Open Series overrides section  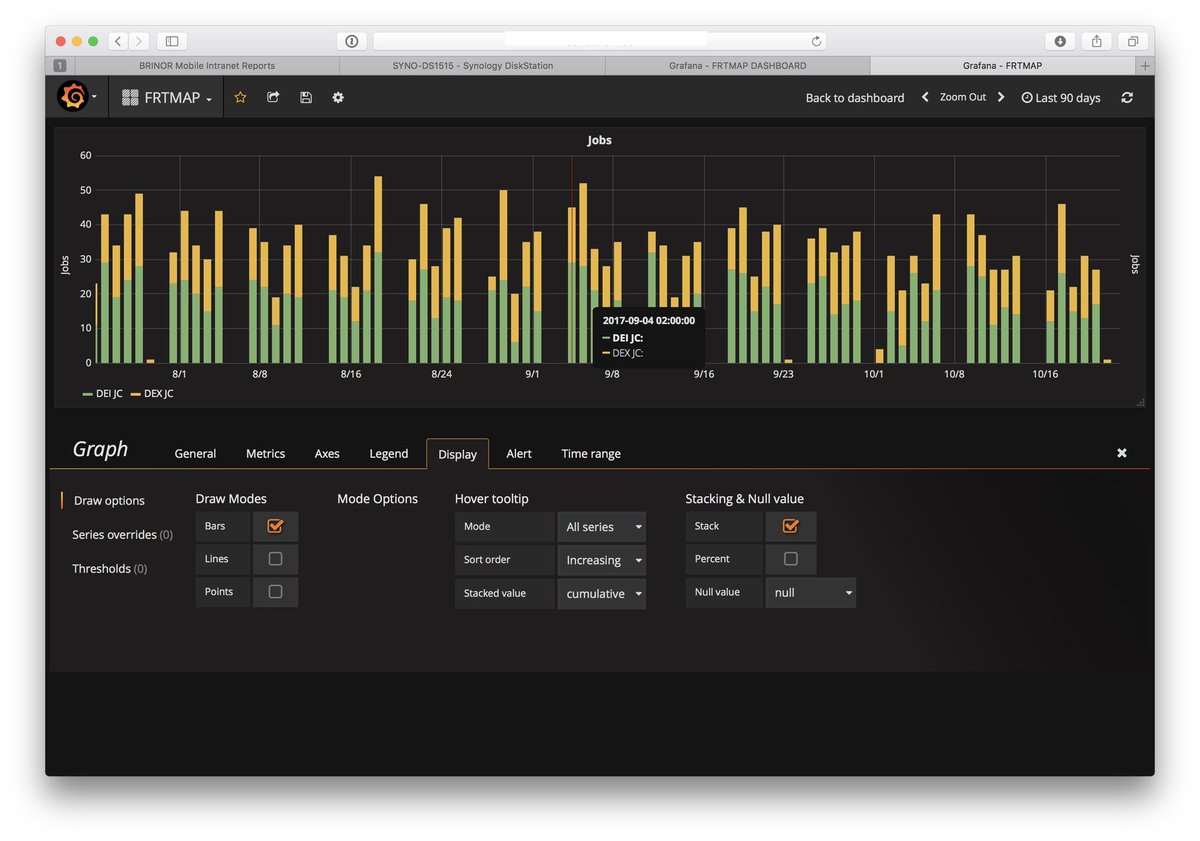coord(122,534)
